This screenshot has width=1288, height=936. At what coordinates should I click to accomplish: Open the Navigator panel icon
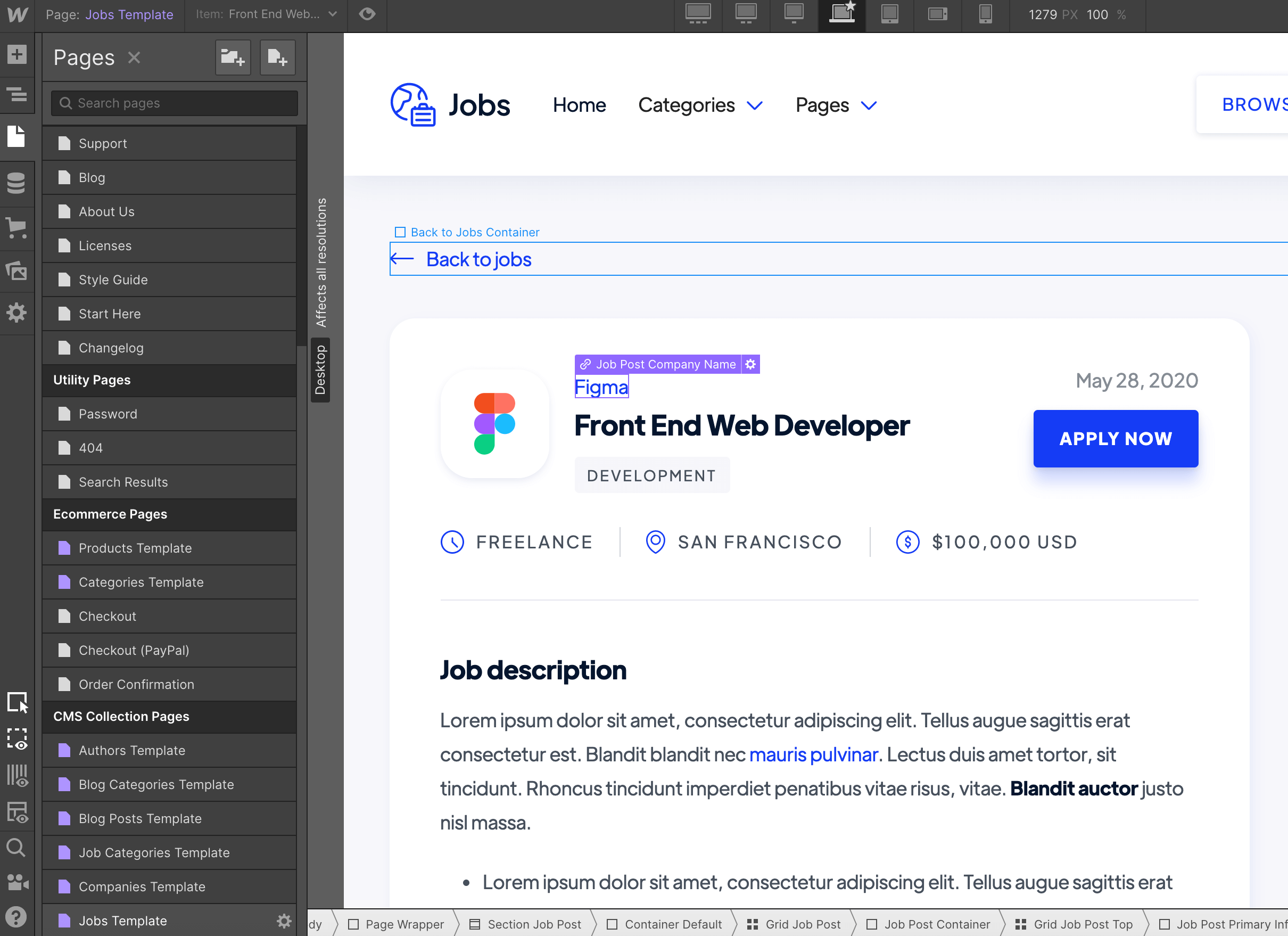[x=17, y=94]
